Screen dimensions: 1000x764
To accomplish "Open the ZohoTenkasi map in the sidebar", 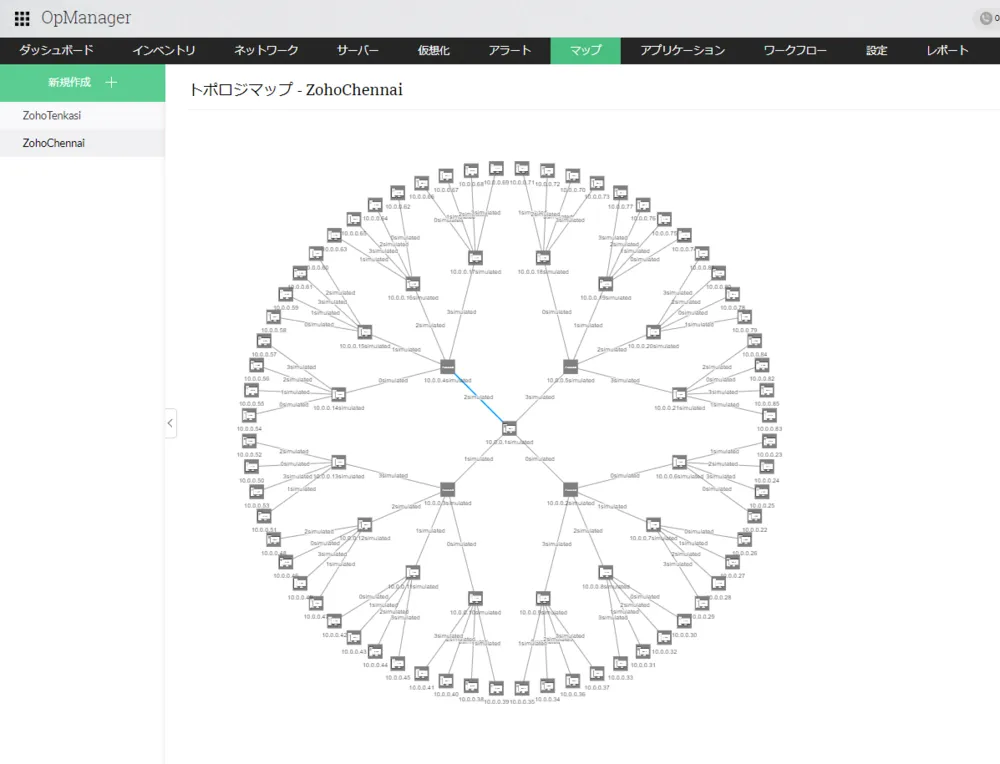I will pos(52,116).
